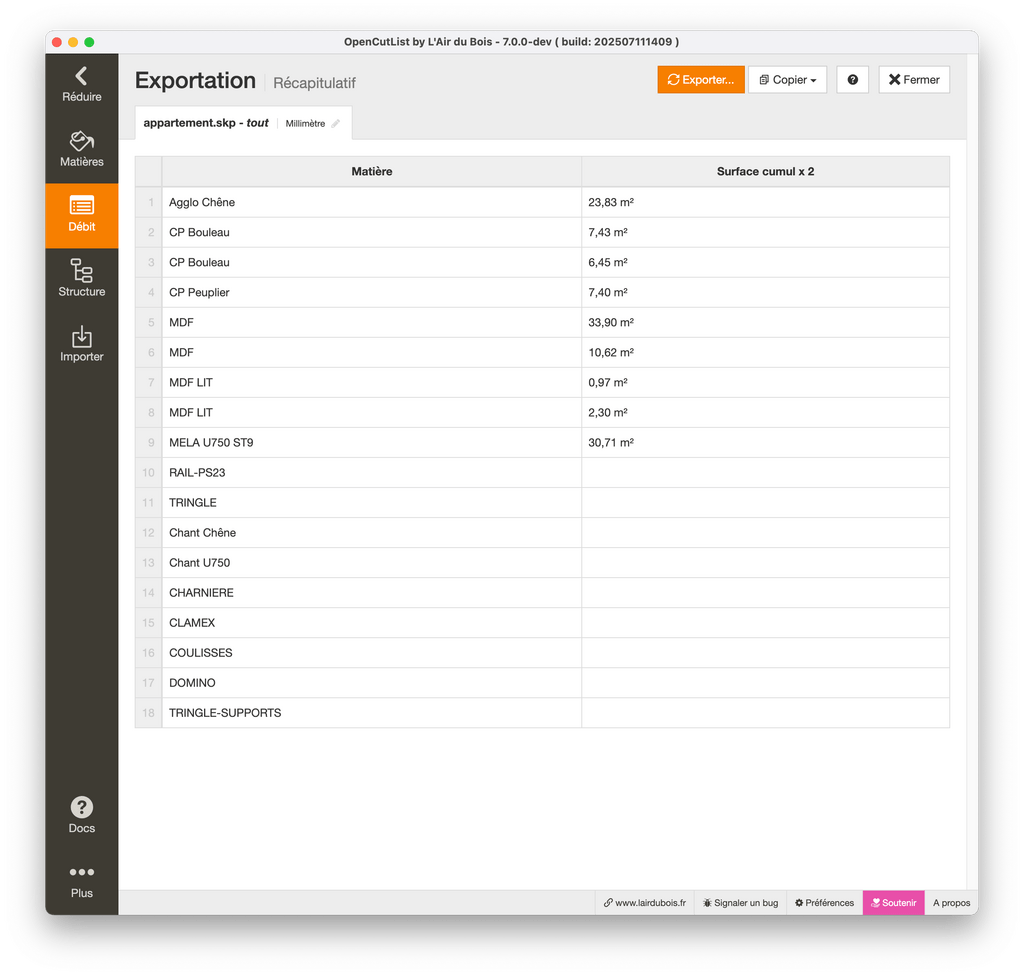The width and height of the screenshot is (1024, 975).
Task: Click the 23,83 m² surface cell
Action: [x=765, y=202]
